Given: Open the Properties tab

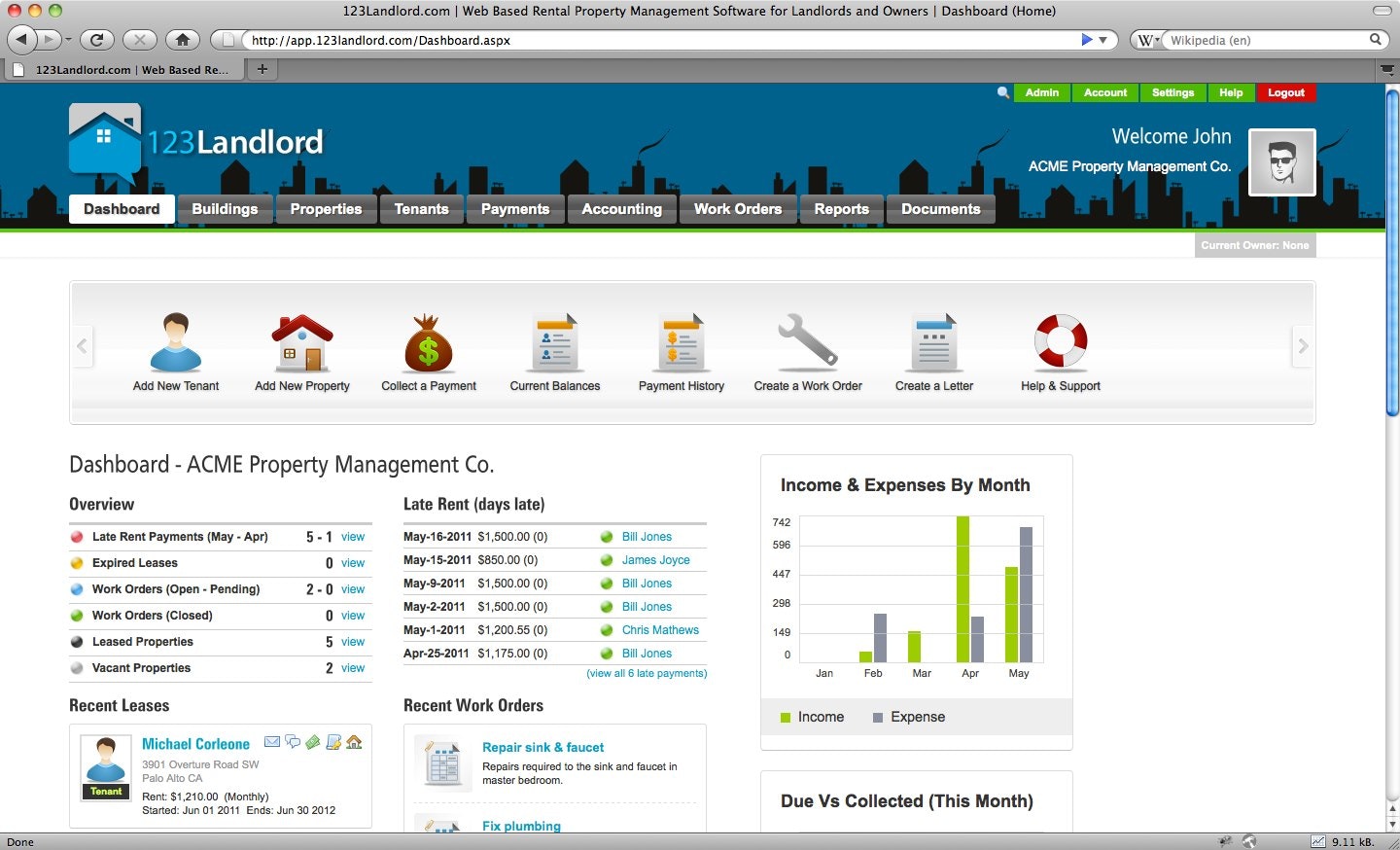Looking at the screenshot, I should 326,209.
